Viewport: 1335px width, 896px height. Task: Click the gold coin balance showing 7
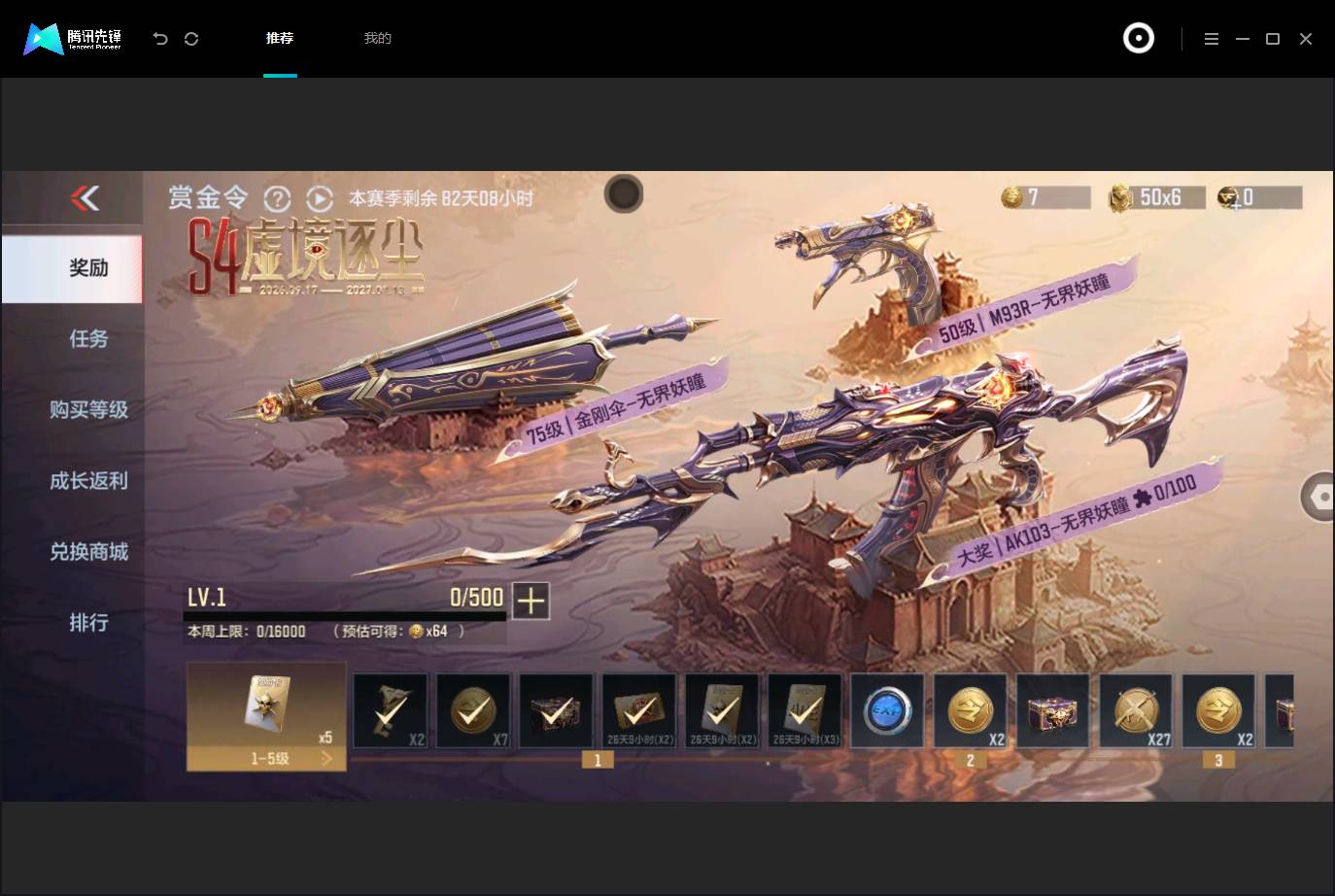tap(1045, 197)
